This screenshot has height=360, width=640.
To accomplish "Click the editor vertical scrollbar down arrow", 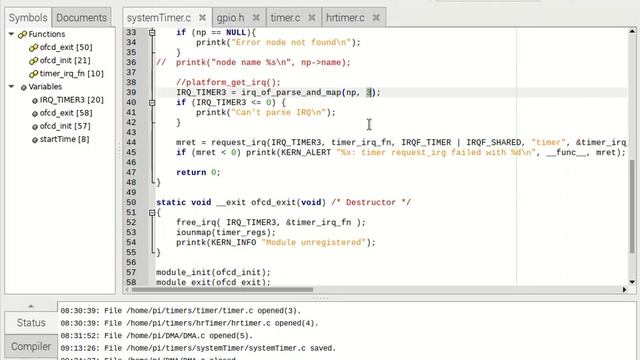I will coord(632,282).
